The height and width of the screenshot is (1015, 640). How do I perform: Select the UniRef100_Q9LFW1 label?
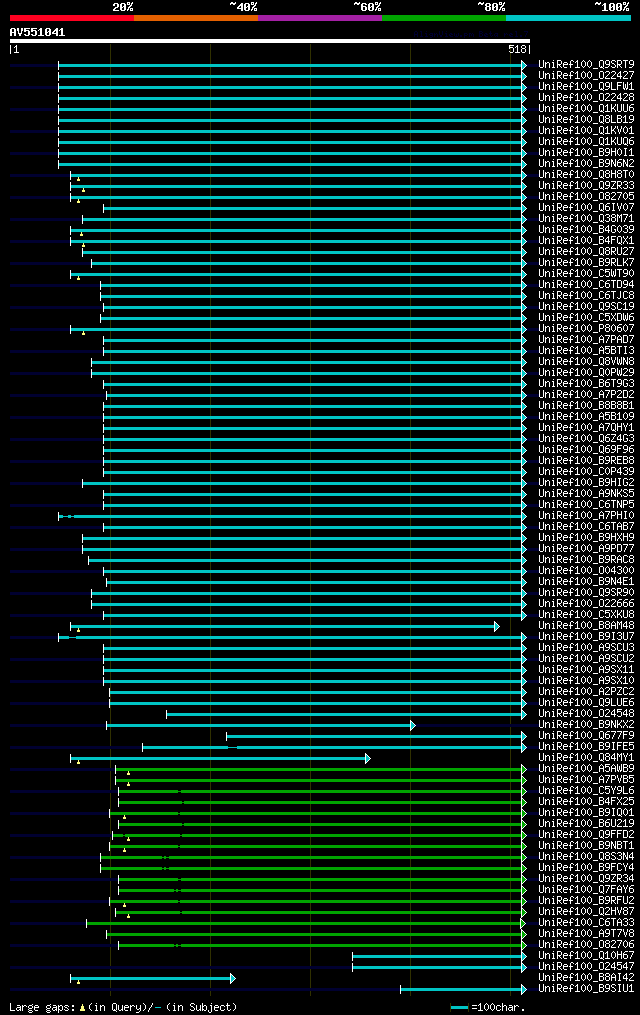586,87
